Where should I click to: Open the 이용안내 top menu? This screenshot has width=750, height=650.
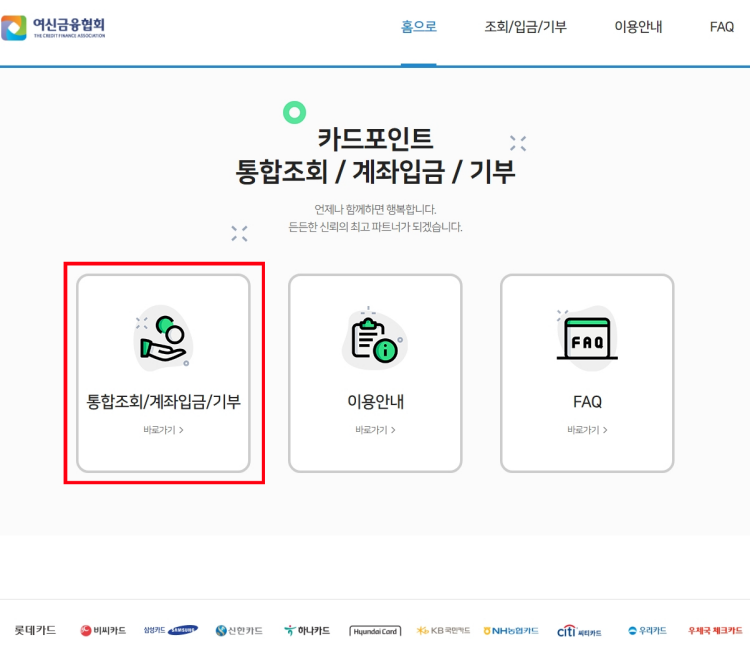click(638, 27)
